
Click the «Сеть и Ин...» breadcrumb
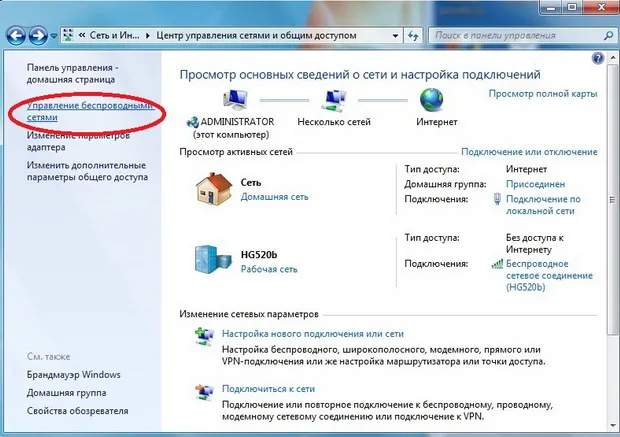[114, 35]
